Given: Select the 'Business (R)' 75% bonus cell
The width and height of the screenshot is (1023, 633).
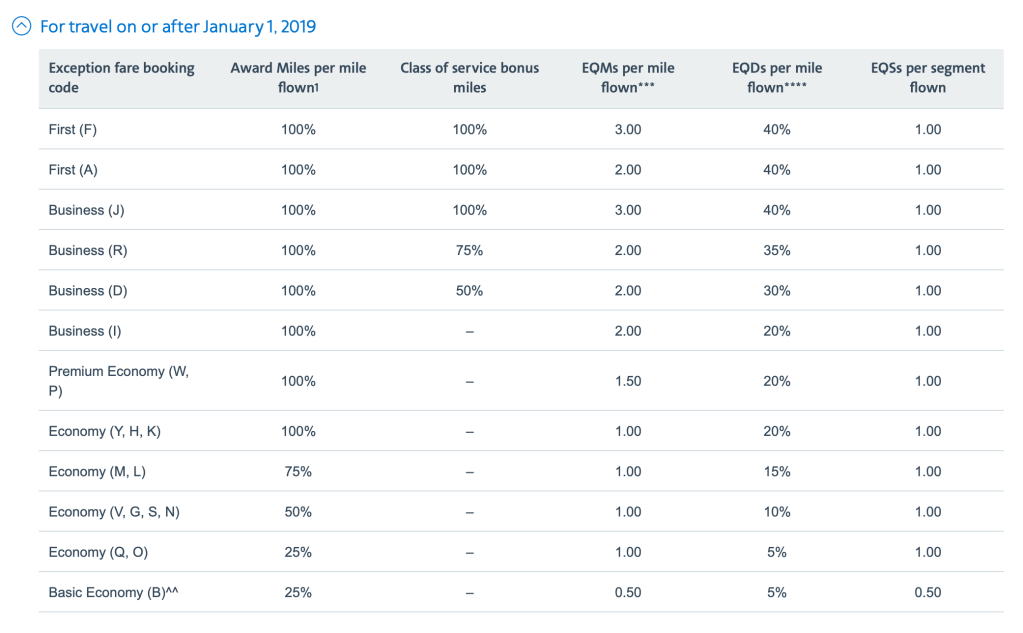Looking at the screenshot, I should 469,251.
